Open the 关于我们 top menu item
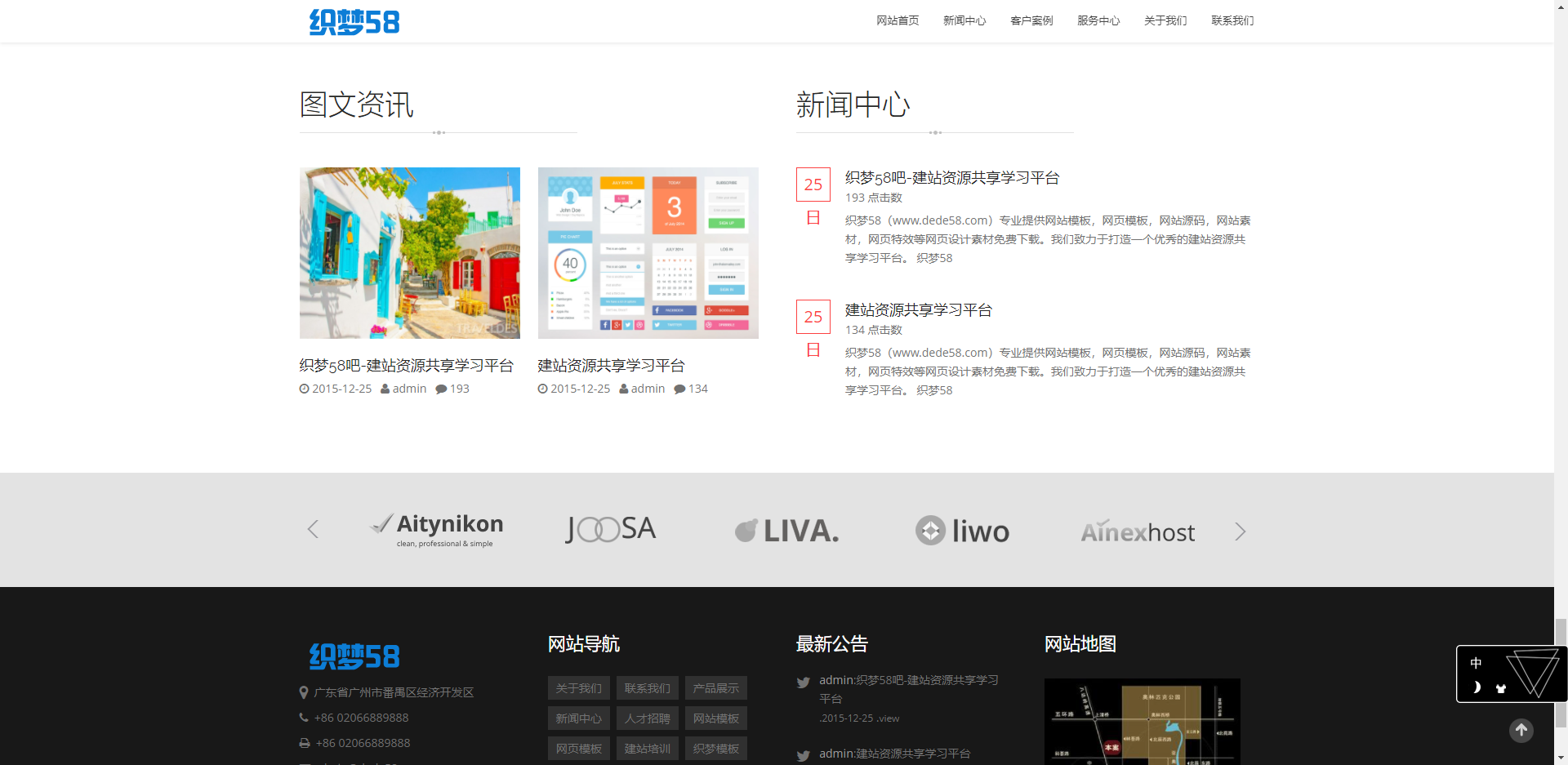This screenshot has width=1568, height=765. (1165, 20)
